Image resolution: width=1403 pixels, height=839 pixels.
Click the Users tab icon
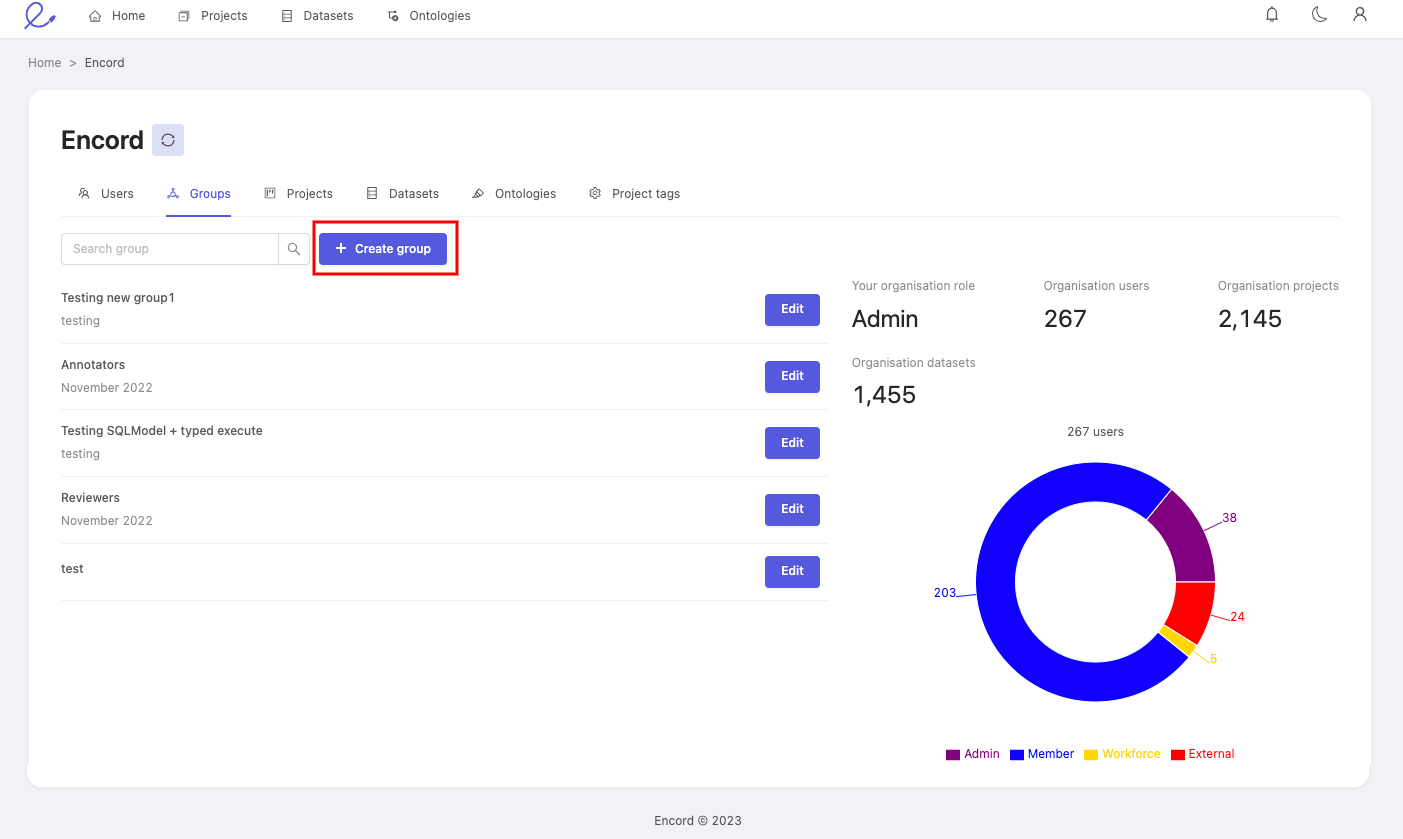[84, 193]
